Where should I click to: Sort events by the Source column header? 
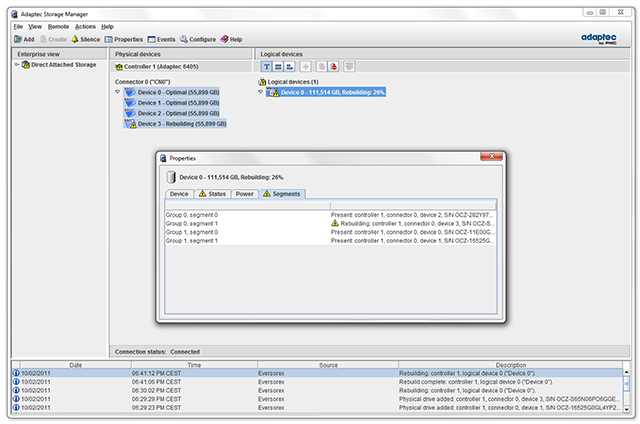click(x=328, y=365)
